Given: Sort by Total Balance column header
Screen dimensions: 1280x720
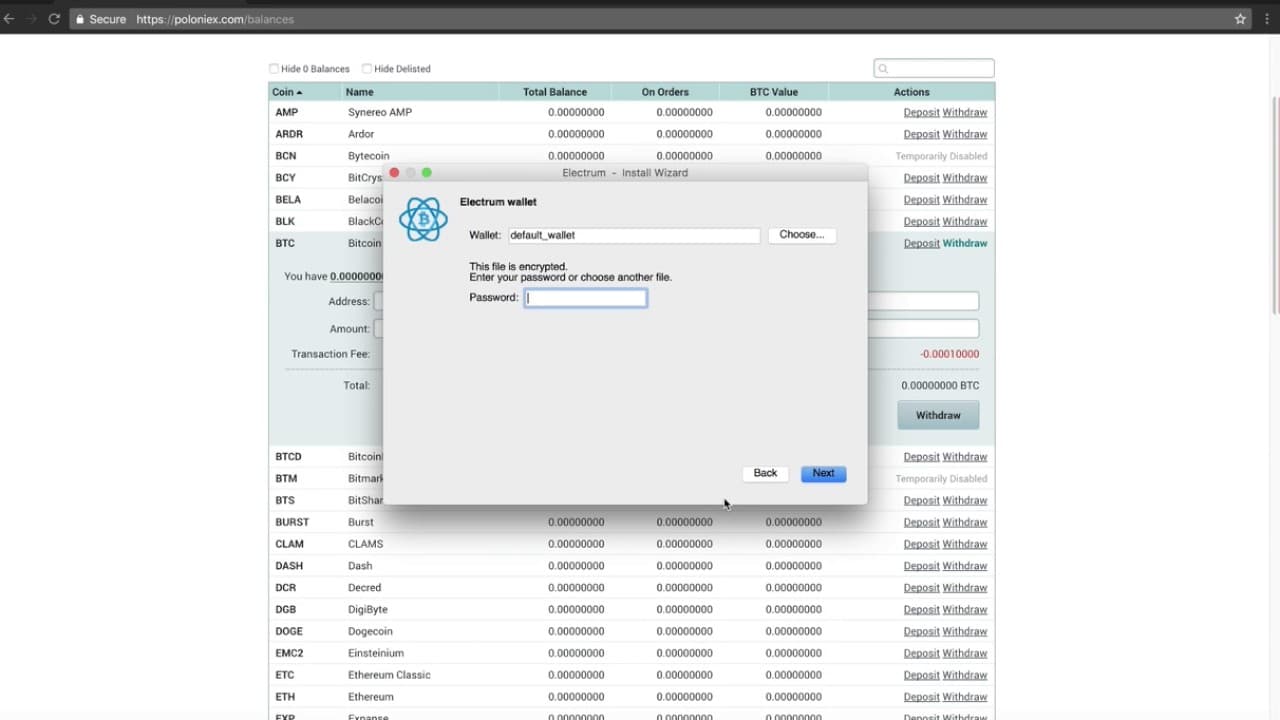Looking at the screenshot, I should tap(555, 92).
